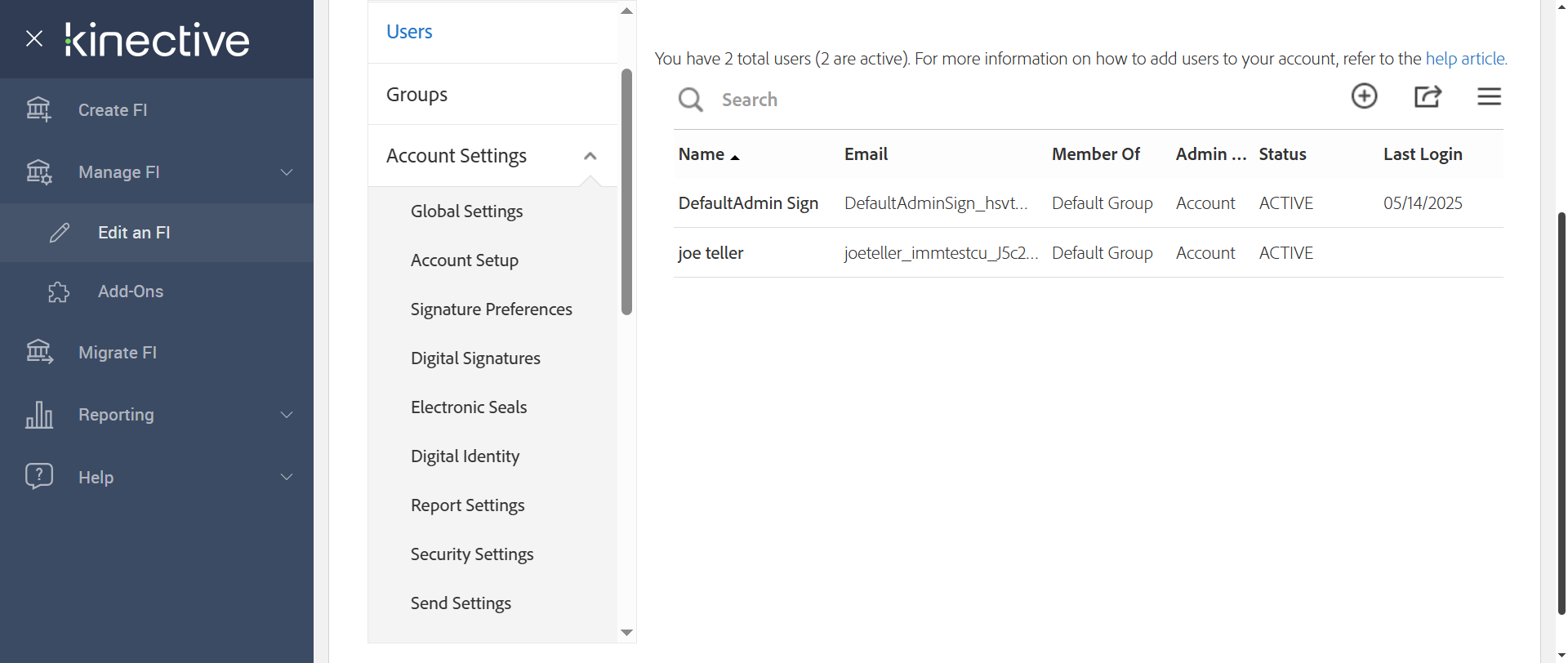Viewport: 1568px width, 663px height.
Task: Expand the Manage FI chevron
Action: pyautogui.click(x=287, y=172)
